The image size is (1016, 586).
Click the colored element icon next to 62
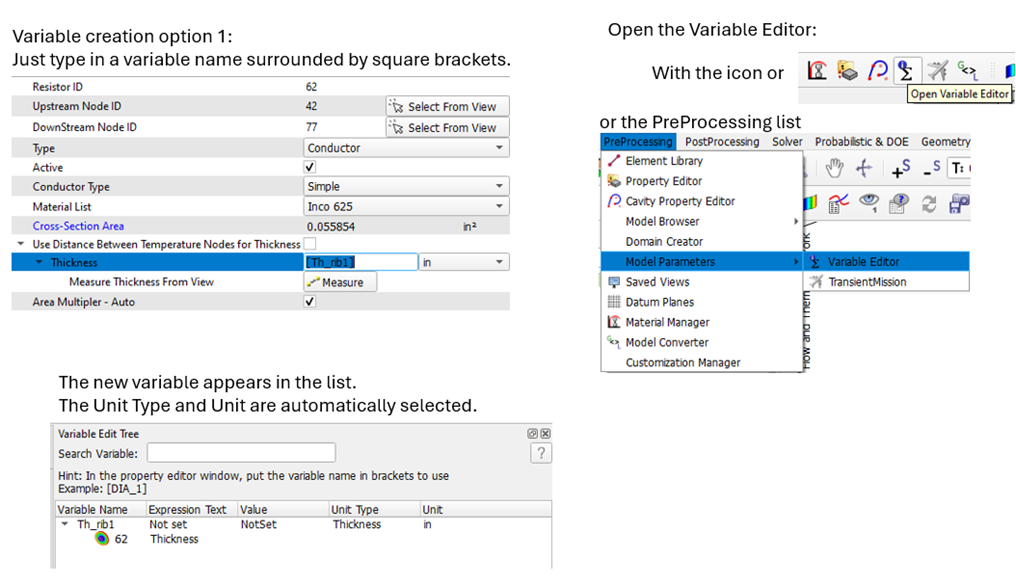pyautogui.click(x=102, y=539)
